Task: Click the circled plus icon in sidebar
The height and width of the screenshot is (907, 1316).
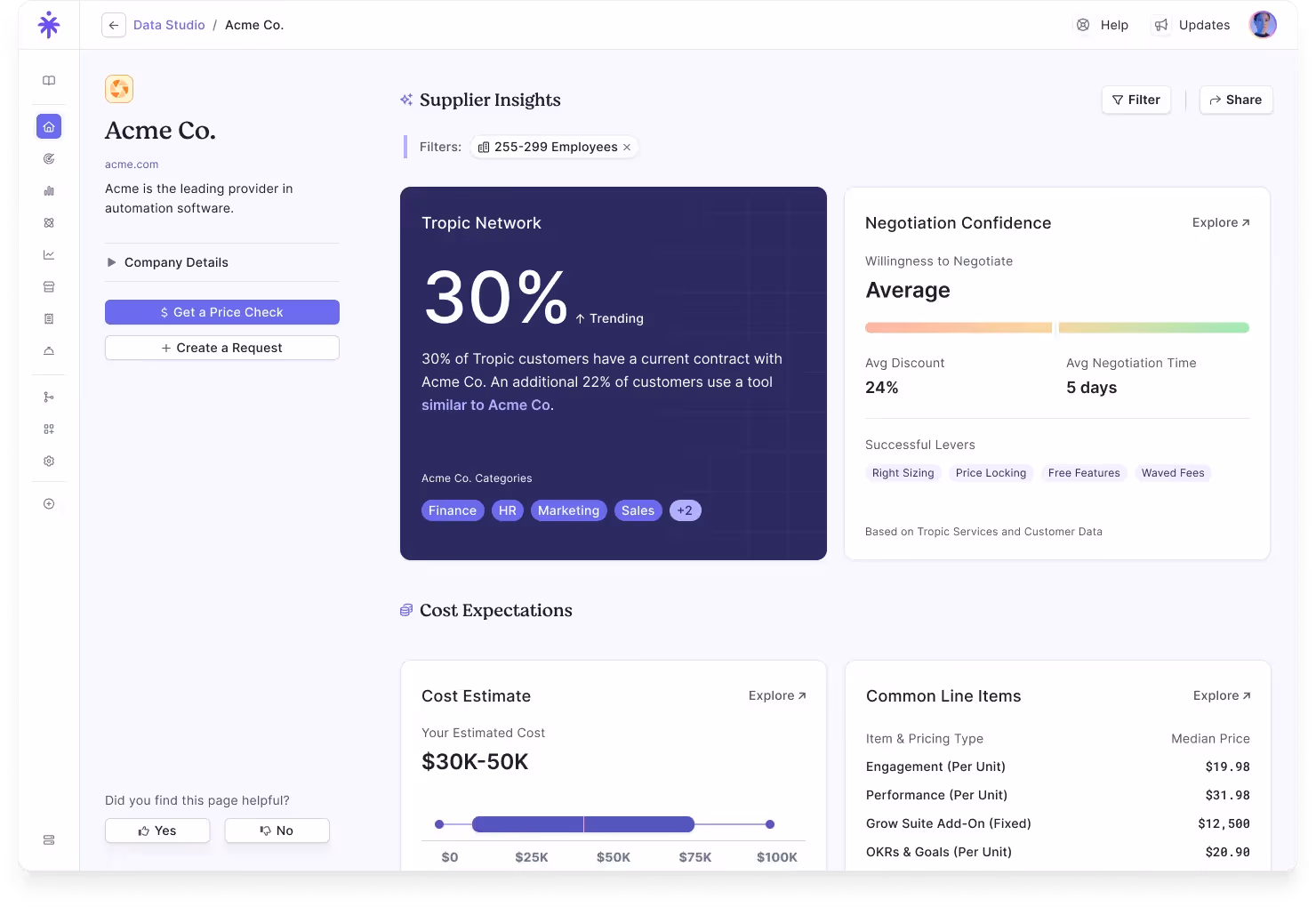Action: click(49, 504)
